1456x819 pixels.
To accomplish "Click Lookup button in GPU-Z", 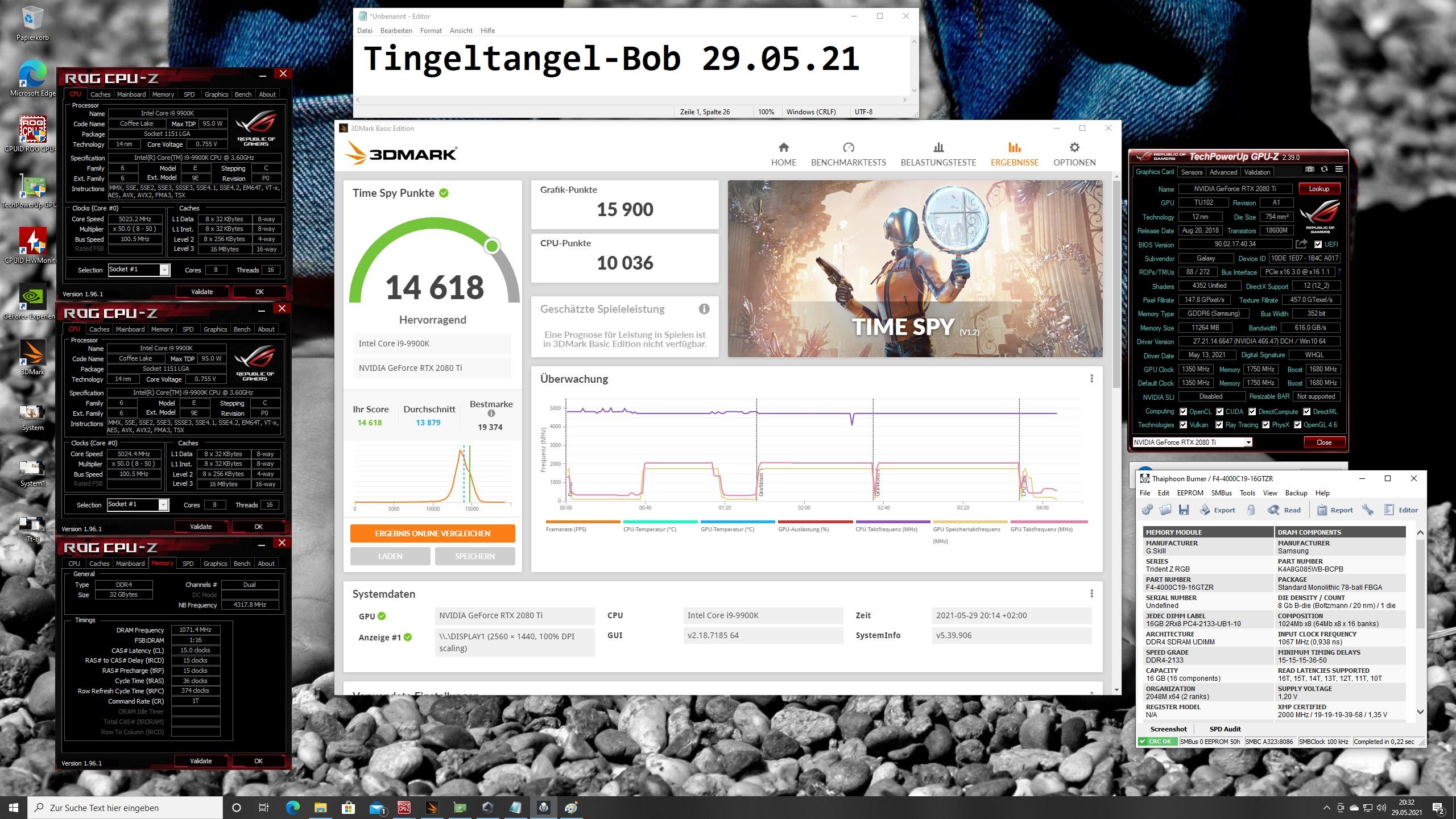I will 1319,189.
